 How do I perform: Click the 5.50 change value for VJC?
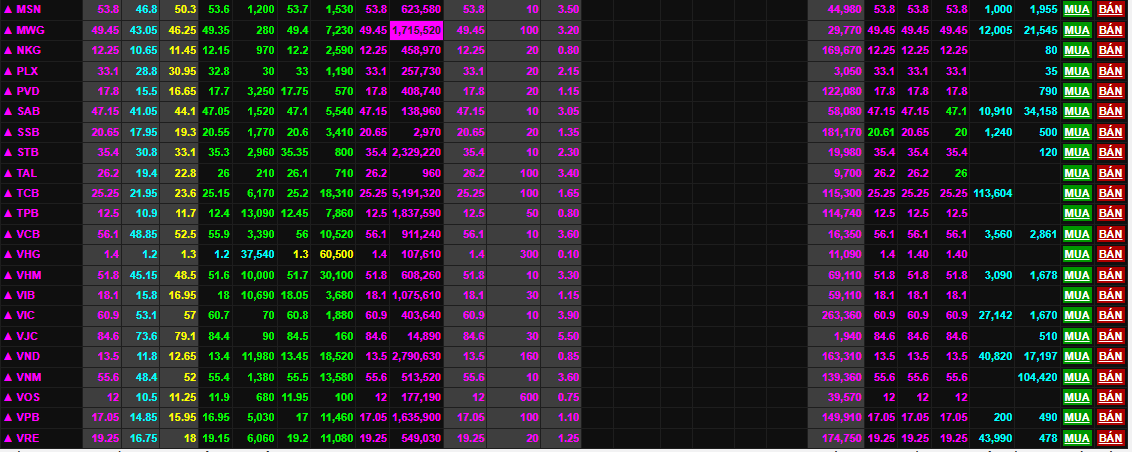[x=568, y=336]
